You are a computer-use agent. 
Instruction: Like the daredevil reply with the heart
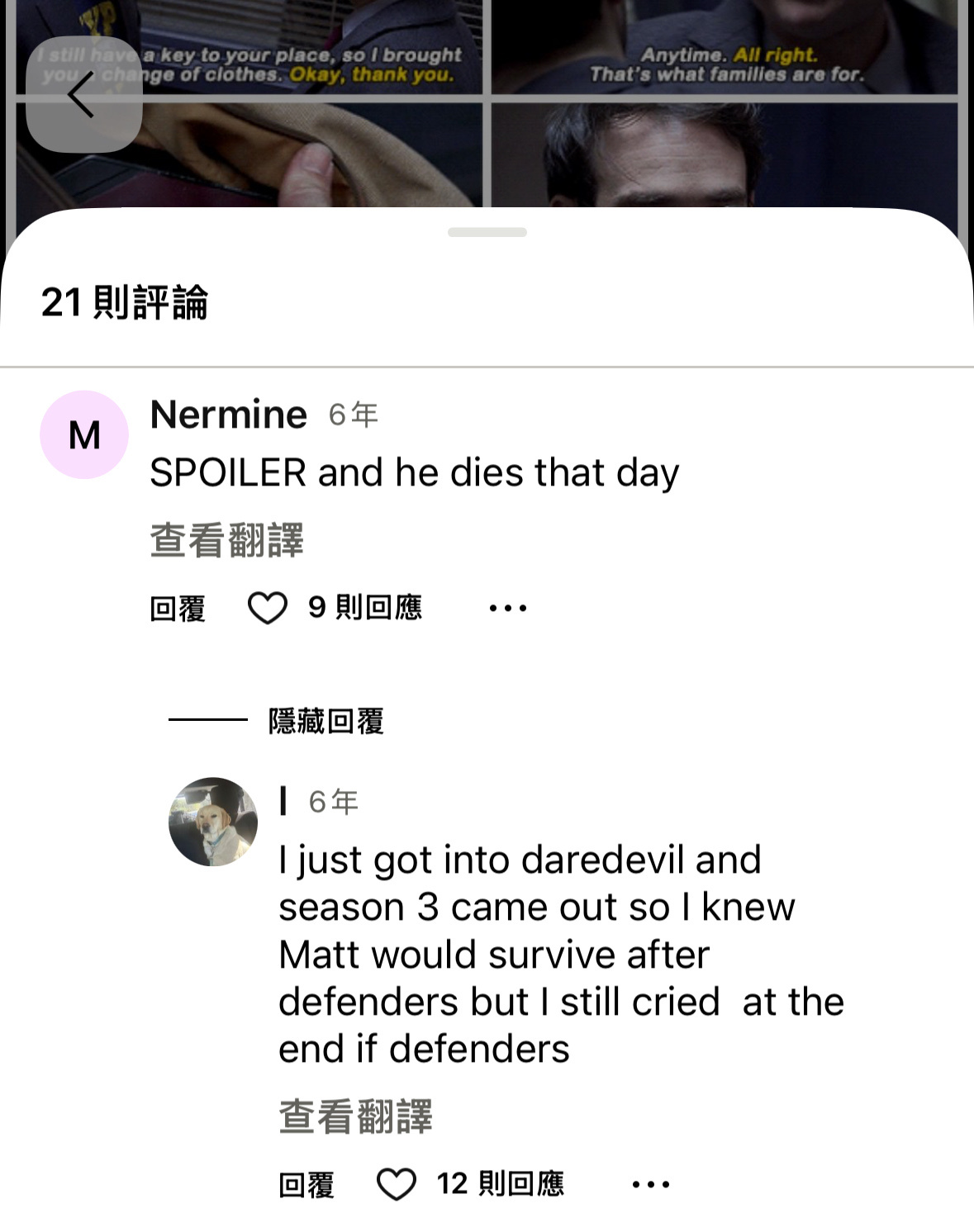point(396,1184)
